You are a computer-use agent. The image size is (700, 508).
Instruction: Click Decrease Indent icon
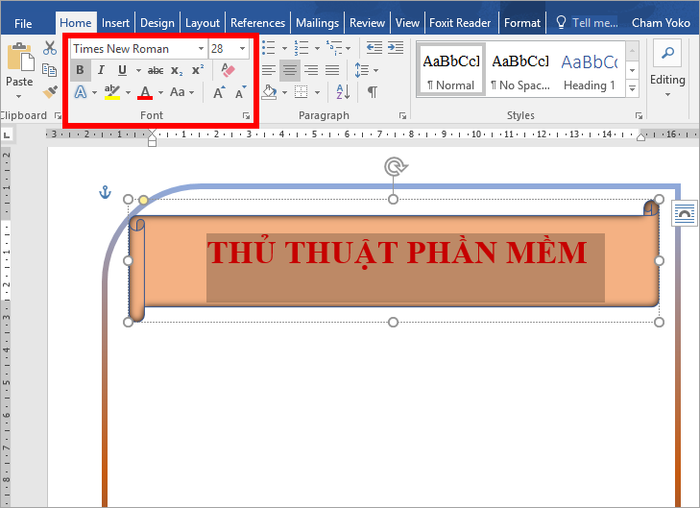[x=374, y=48]
